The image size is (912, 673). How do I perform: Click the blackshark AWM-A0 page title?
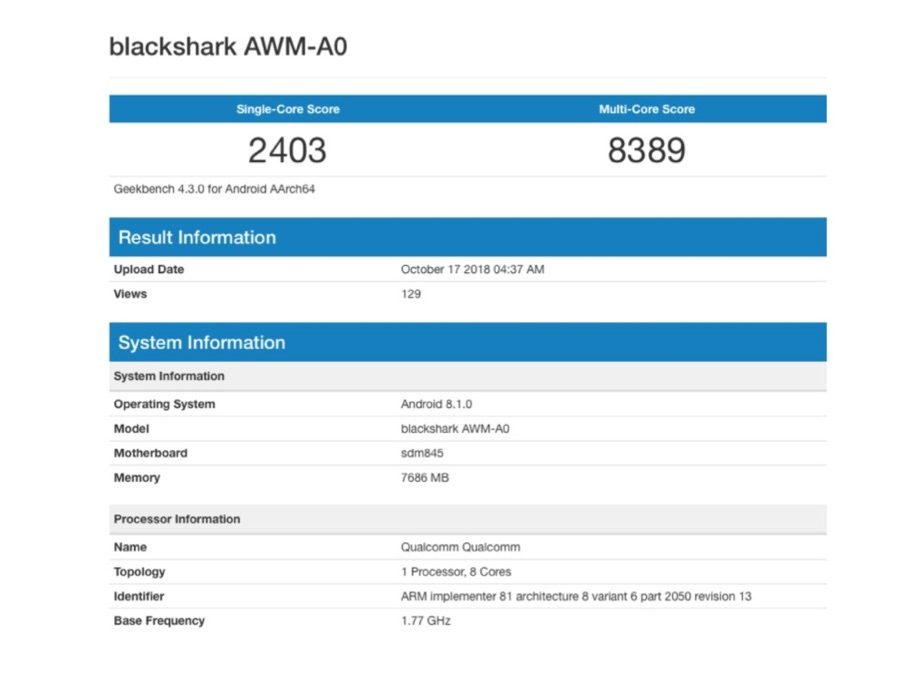228,47
